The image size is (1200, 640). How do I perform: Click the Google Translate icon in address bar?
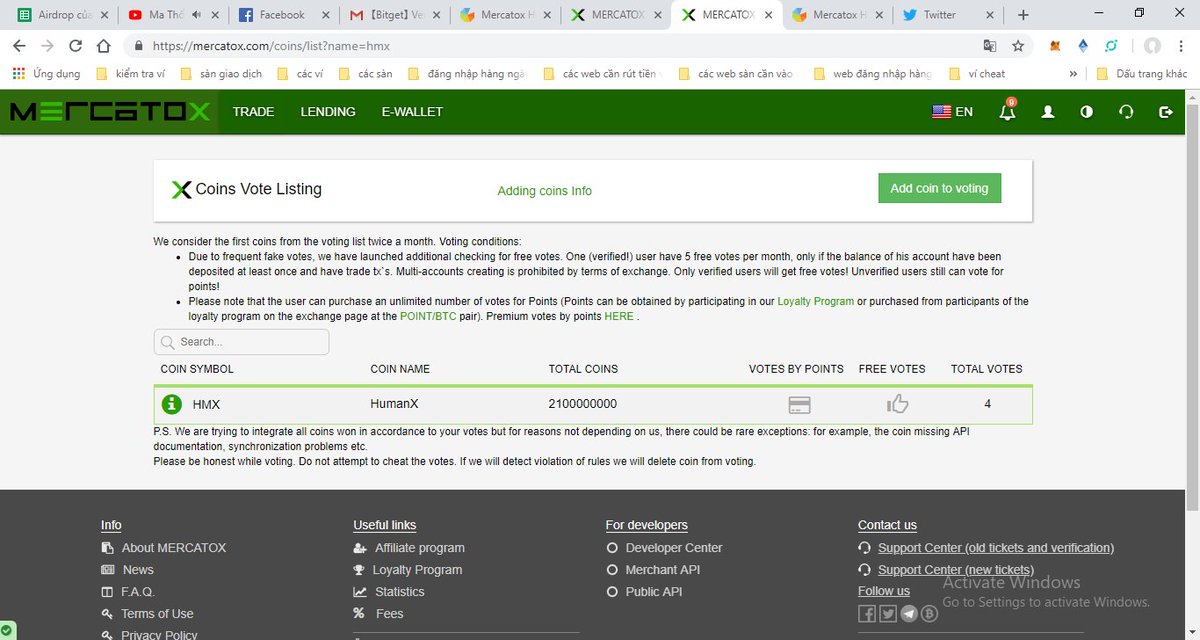989,46
